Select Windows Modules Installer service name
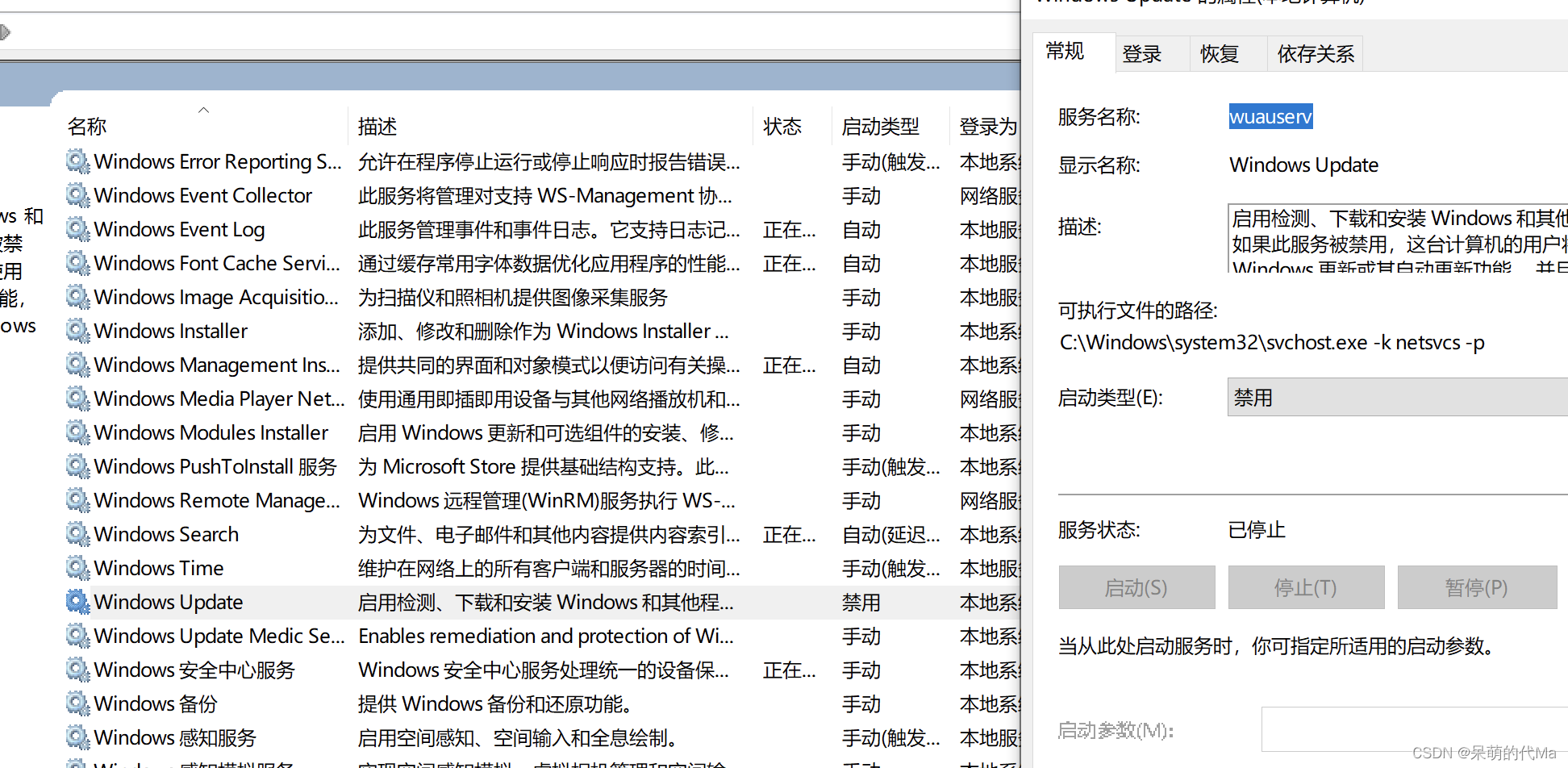Image resolution: width=1568 pixels, height=768 pixels. [211, 432]
